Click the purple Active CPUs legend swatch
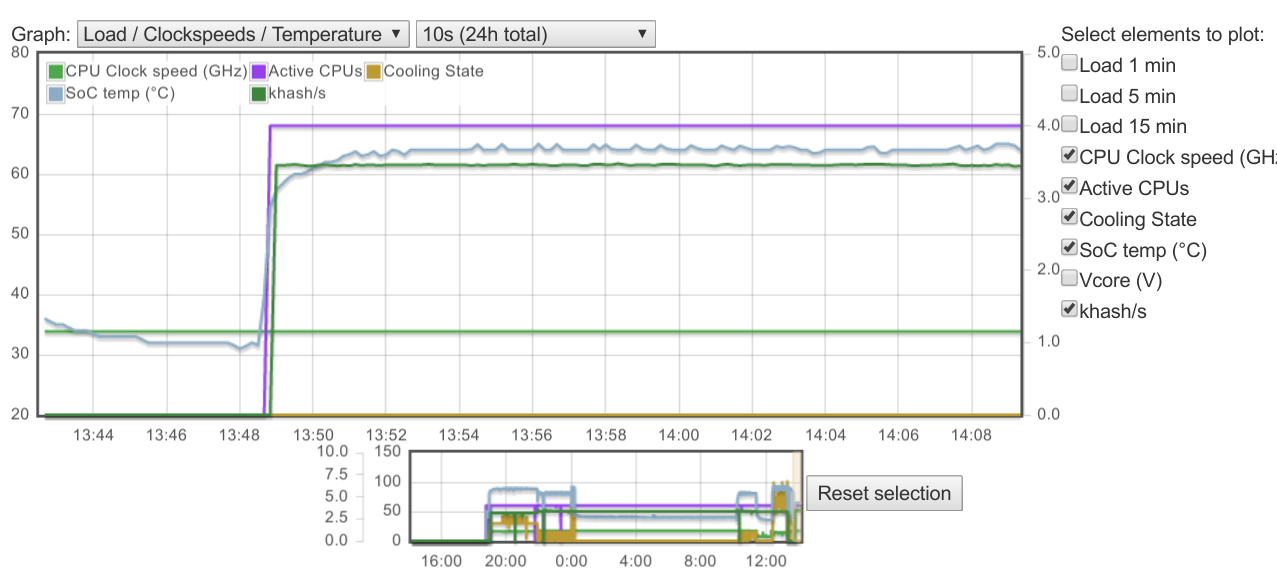Viewport: 1277px width, 583px height. pos(259,72)
